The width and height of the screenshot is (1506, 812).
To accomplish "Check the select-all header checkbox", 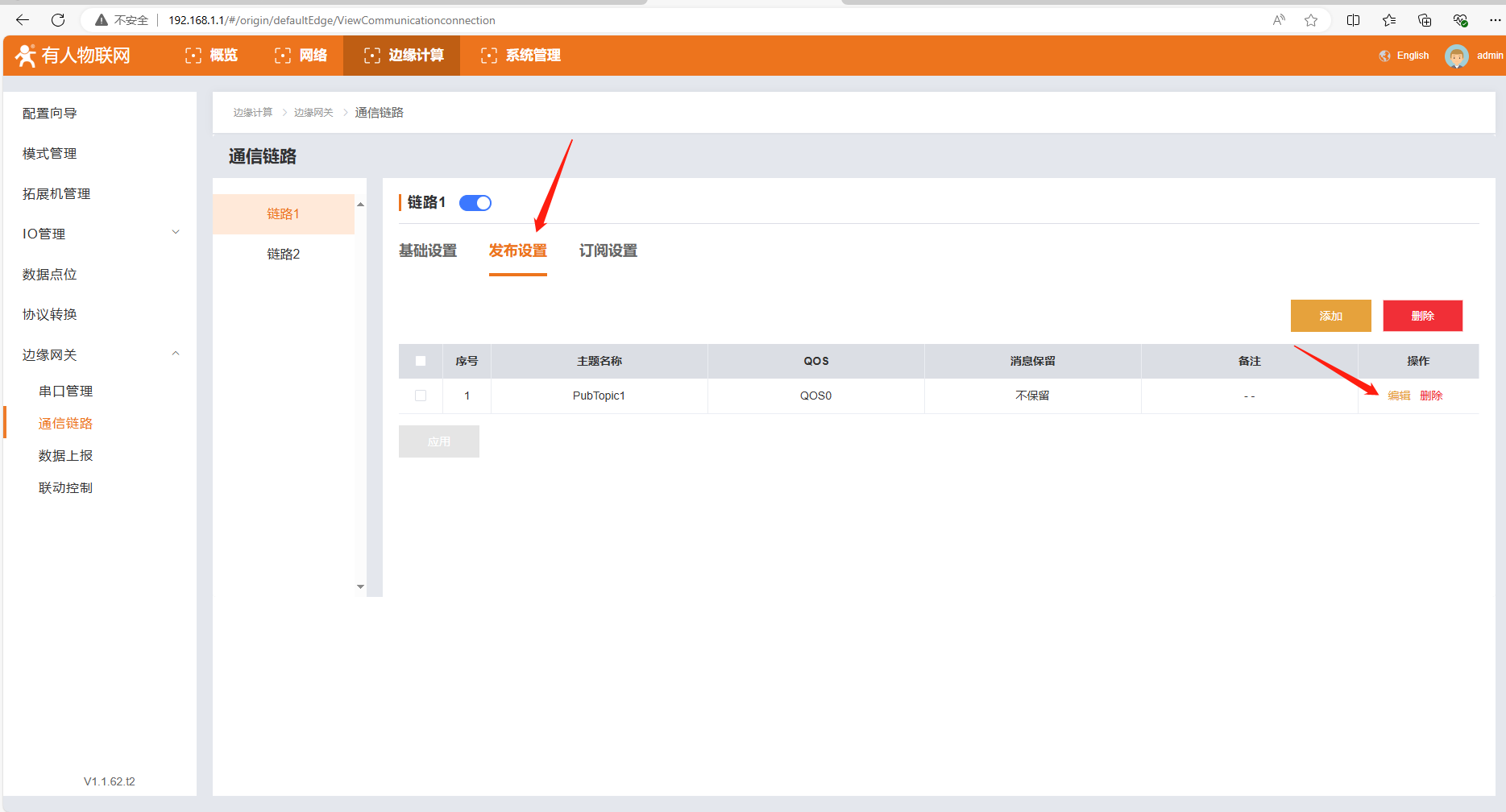I will pos(421,361).
